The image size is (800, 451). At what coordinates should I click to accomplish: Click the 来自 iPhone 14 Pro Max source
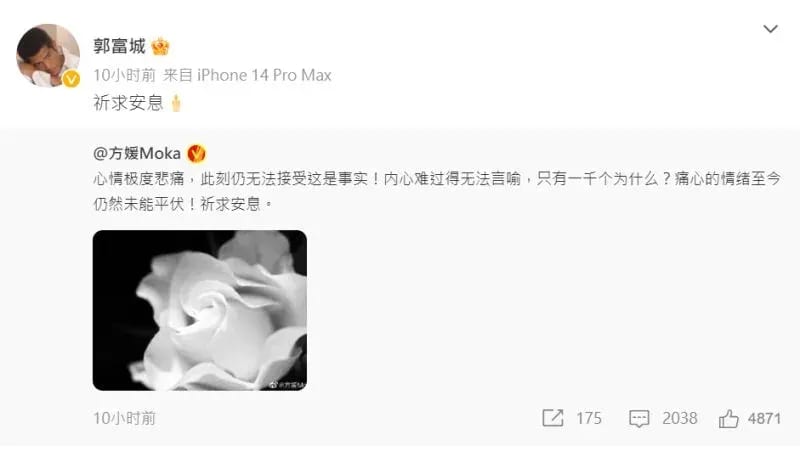tap(247, 75)
